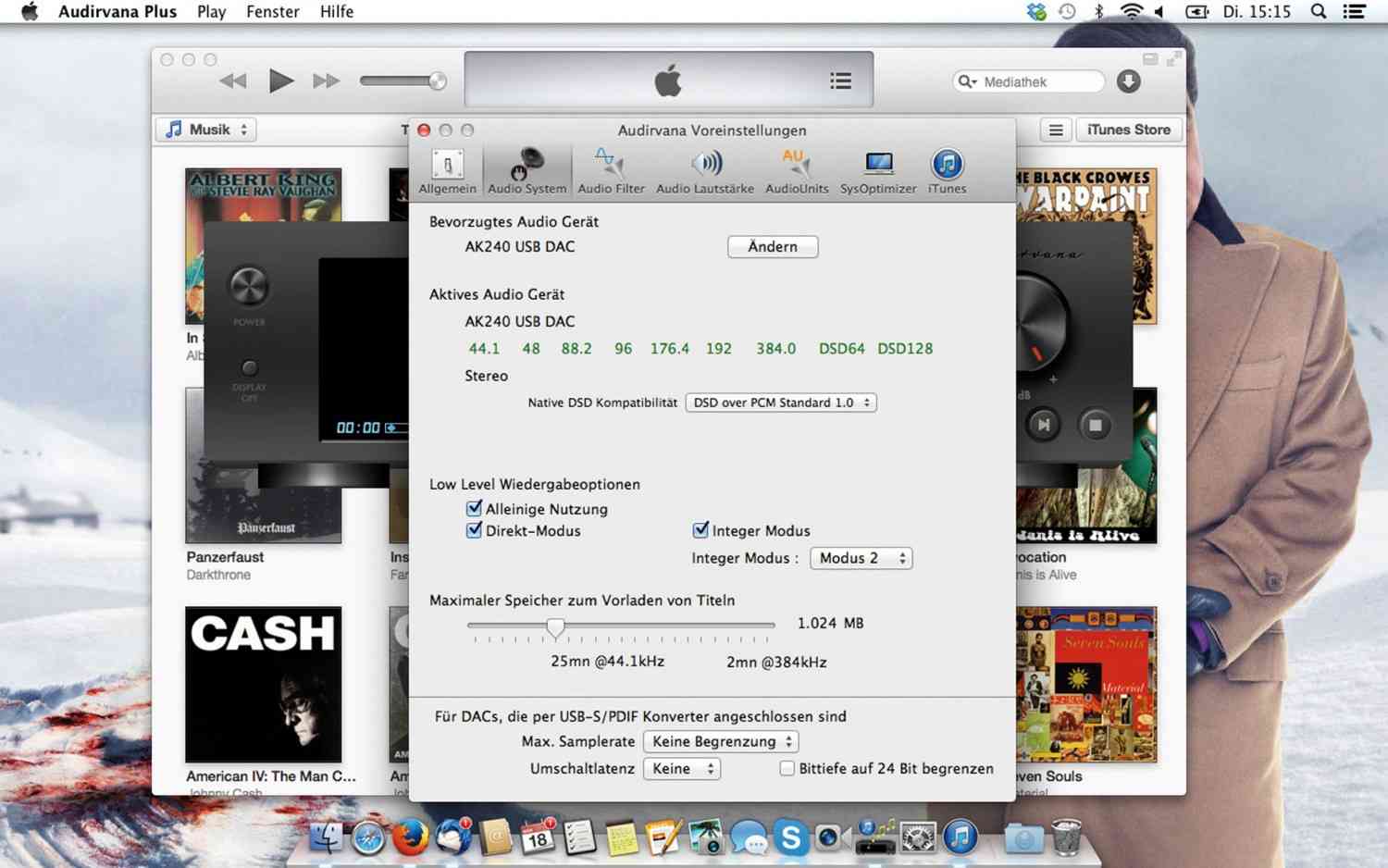Toggle the Direkt-Modus checkbox
This screenshot has width=1388, height=868.
pos(474,530)
